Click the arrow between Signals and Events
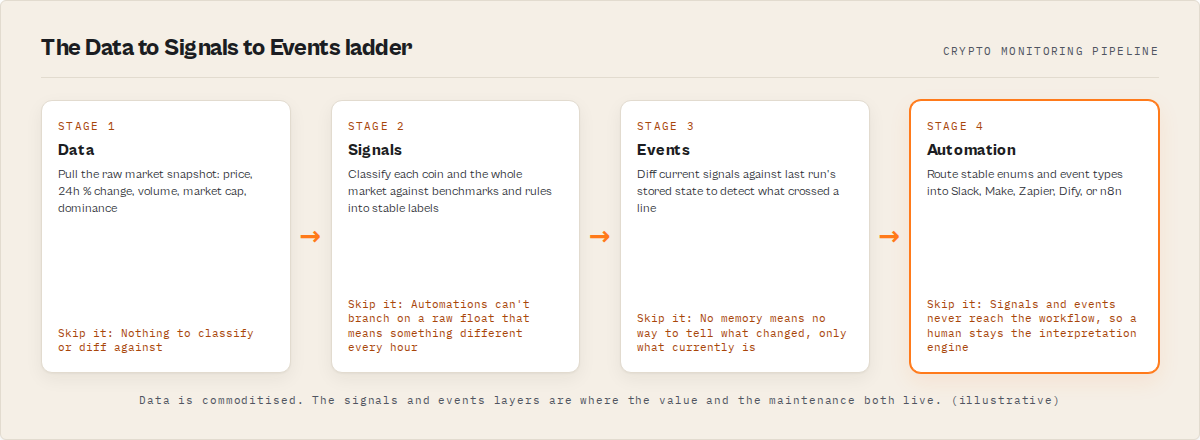Viewport: 1200px width, 440px height. coord(600,237)
